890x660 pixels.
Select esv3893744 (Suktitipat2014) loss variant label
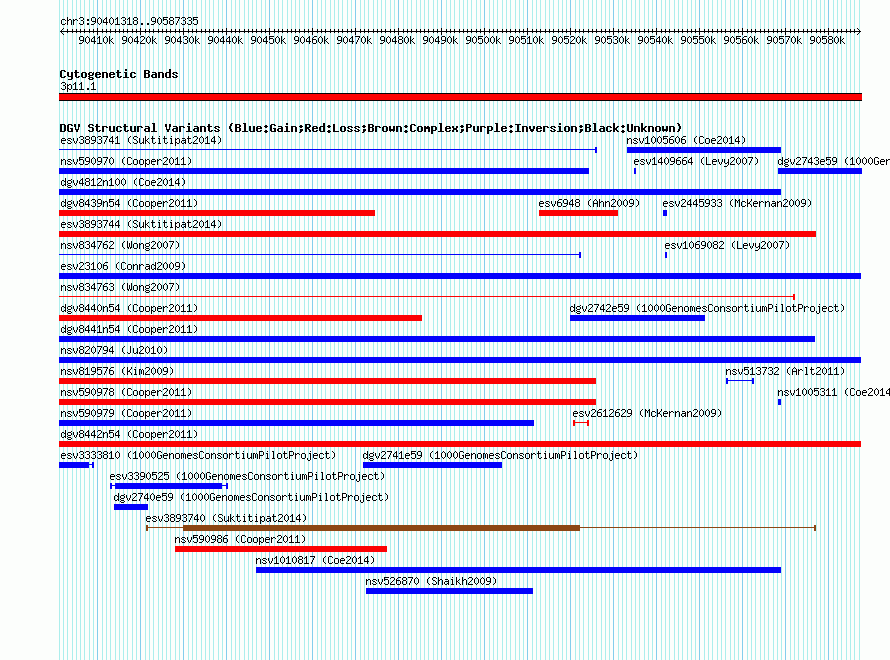(141, 224)
